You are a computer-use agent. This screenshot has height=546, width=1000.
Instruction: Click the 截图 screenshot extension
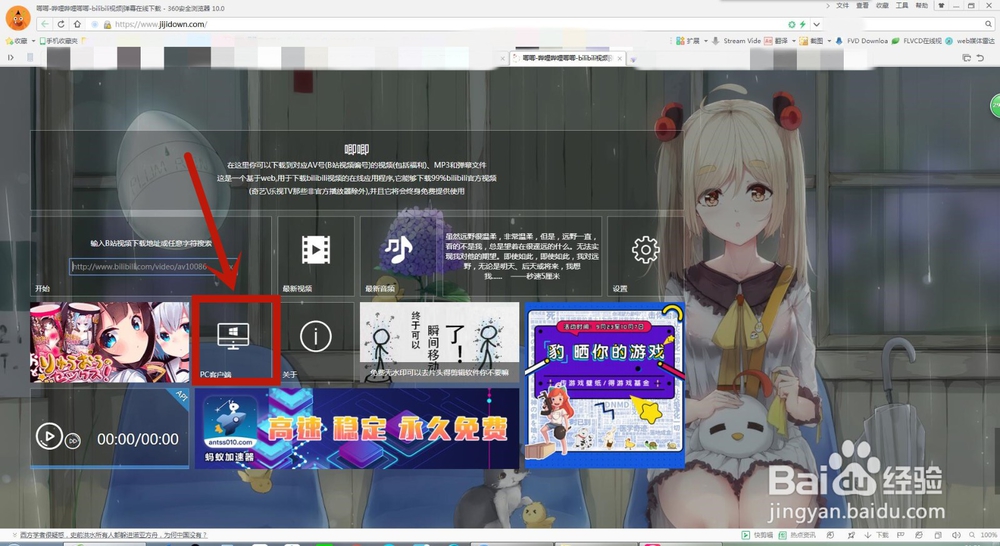tap(811, 41)
